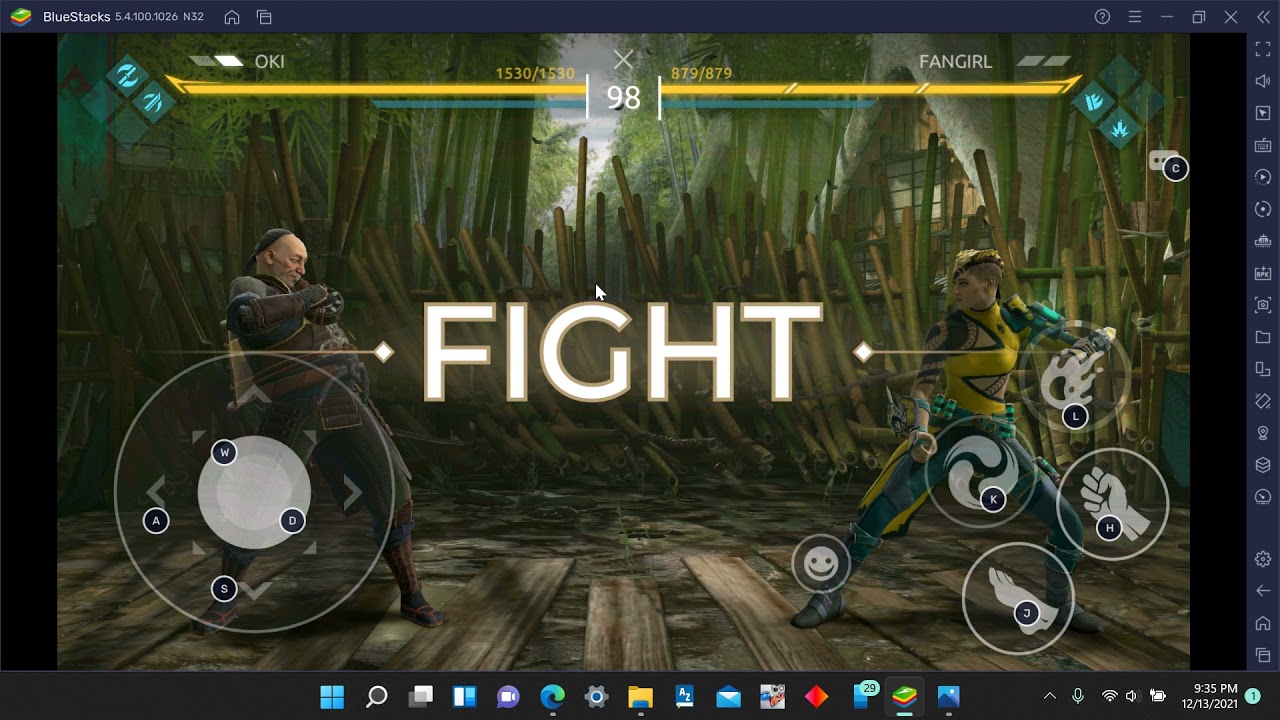Open the location pin sidebar icon
Viewport: 1280px width, 720px height.
pos(1263,433)
